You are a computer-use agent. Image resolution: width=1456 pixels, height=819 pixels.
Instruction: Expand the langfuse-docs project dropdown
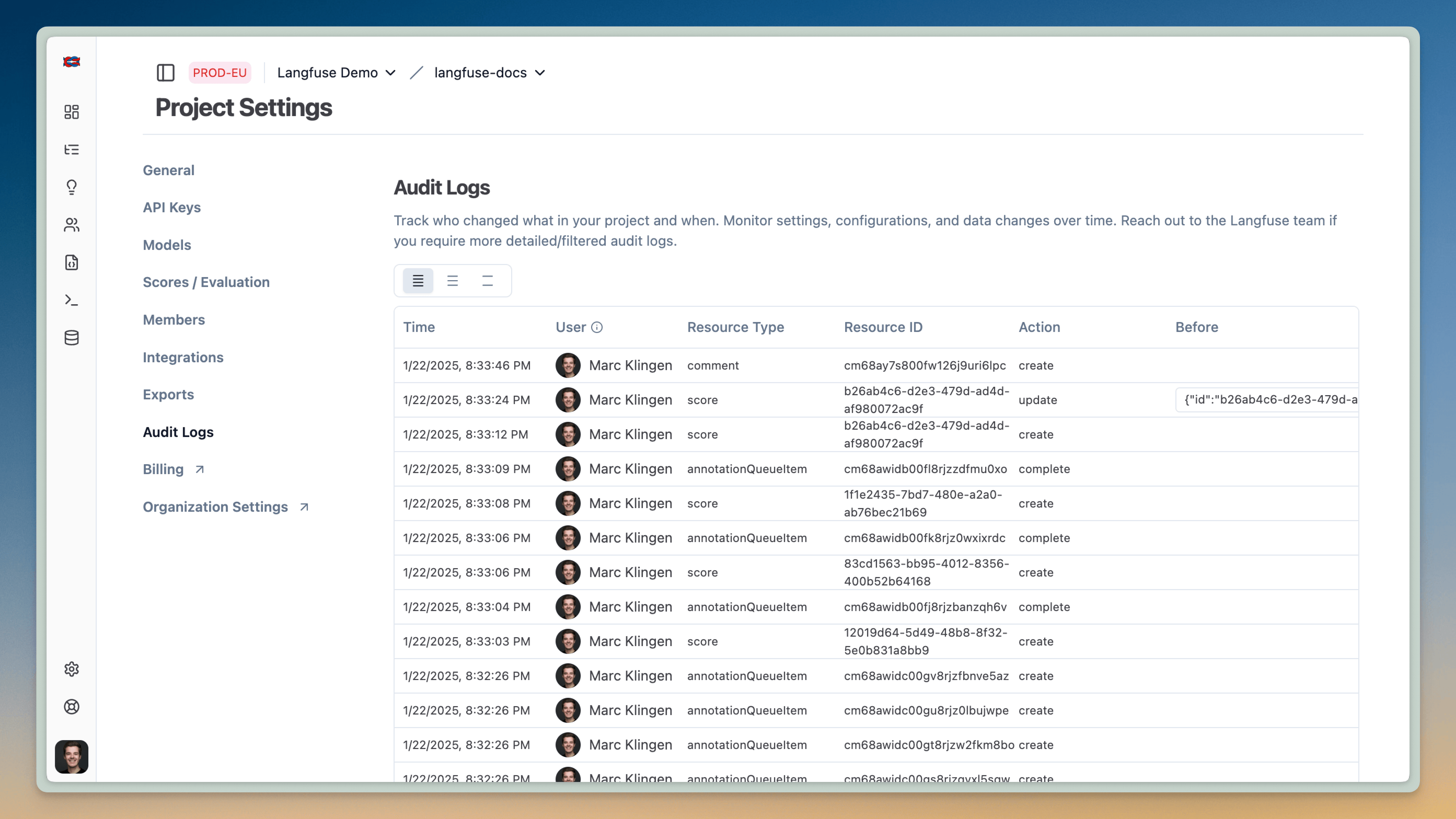488,72
